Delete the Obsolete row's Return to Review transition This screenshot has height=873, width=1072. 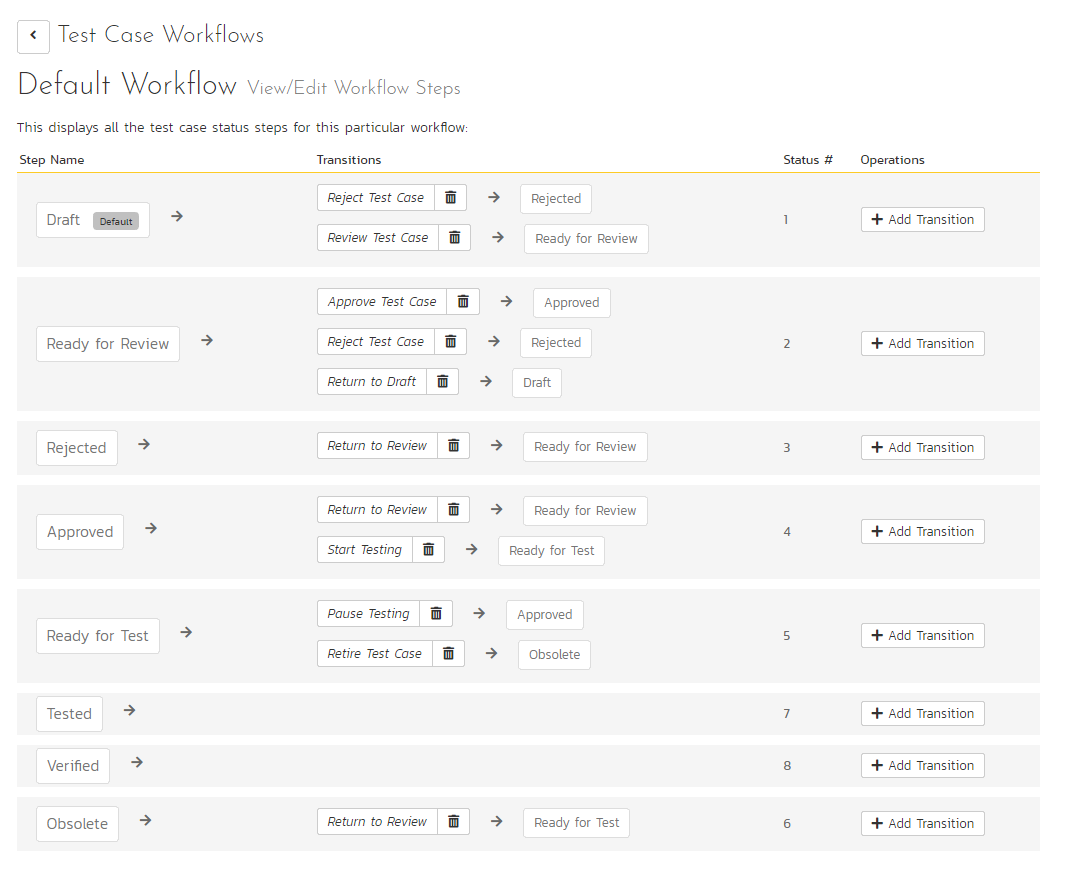click(x=453, y=822)
